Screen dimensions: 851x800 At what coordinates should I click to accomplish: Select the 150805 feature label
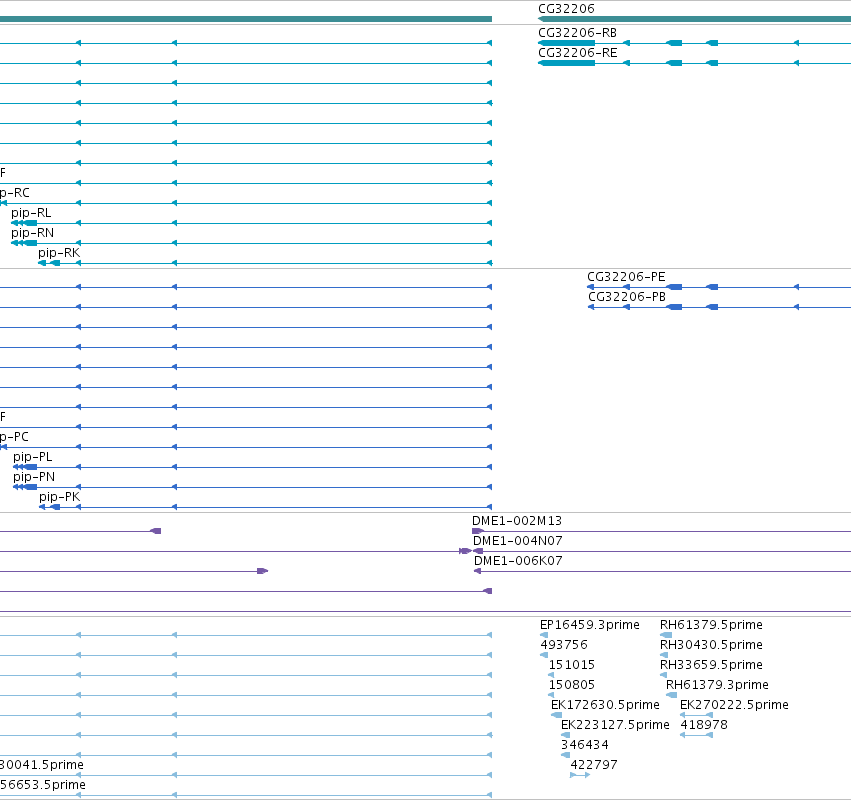pyautogui.click(x=572, y=685)
